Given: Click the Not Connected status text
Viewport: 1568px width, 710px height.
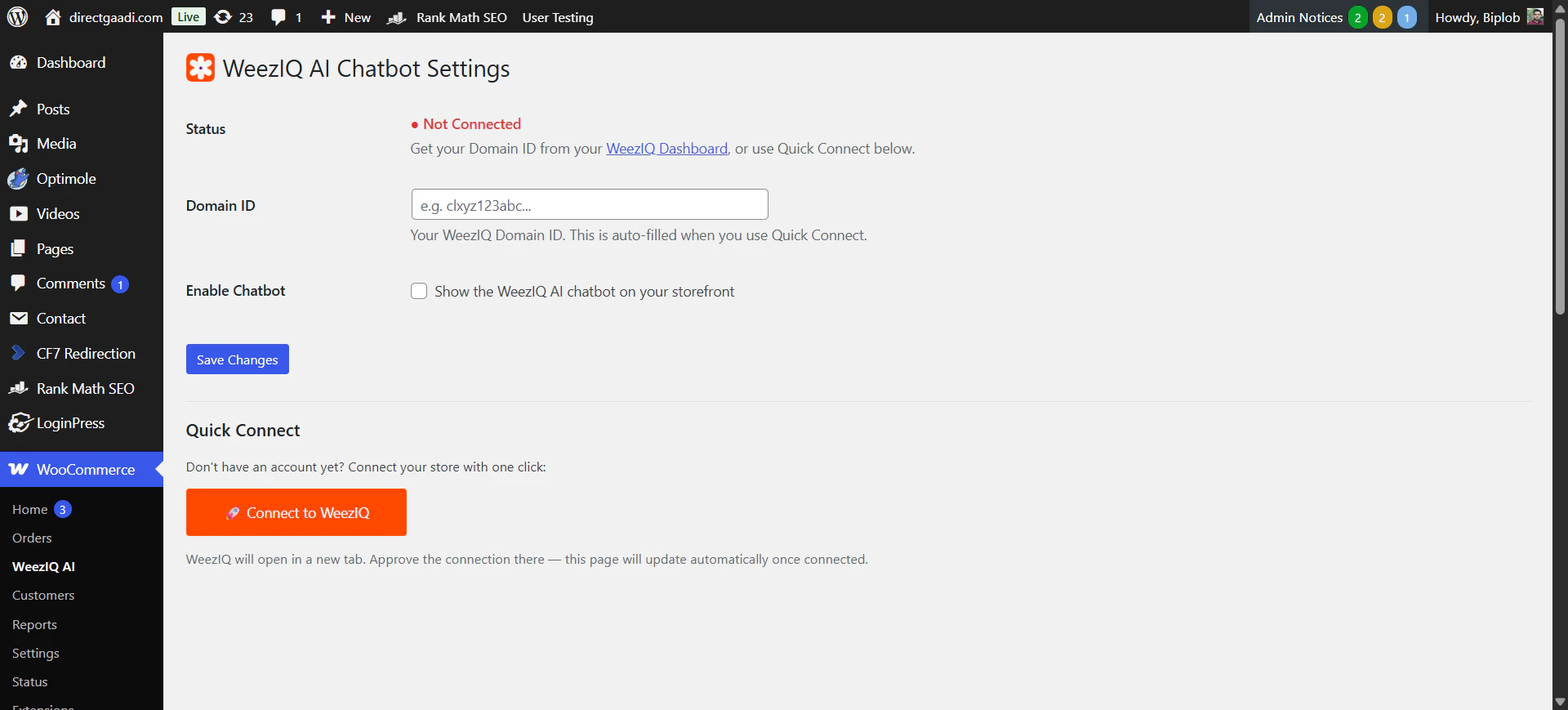Looking at the screenshot, I should (x=471, y=124).
